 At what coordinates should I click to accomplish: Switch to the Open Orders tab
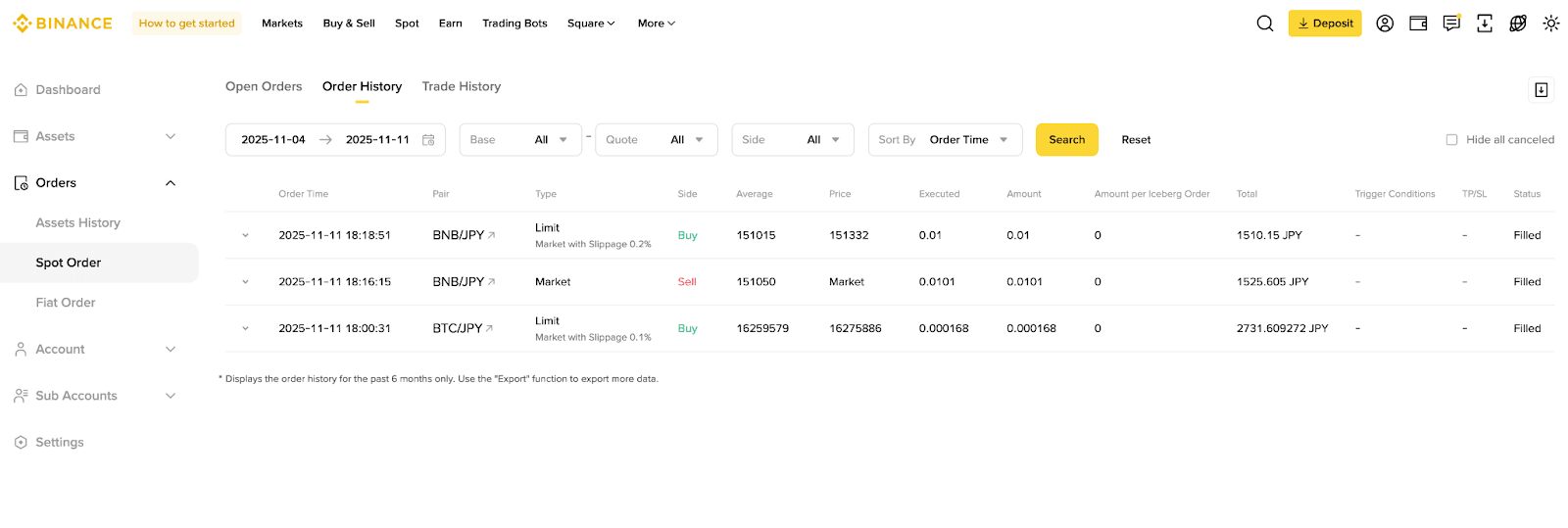click(264, 87)
